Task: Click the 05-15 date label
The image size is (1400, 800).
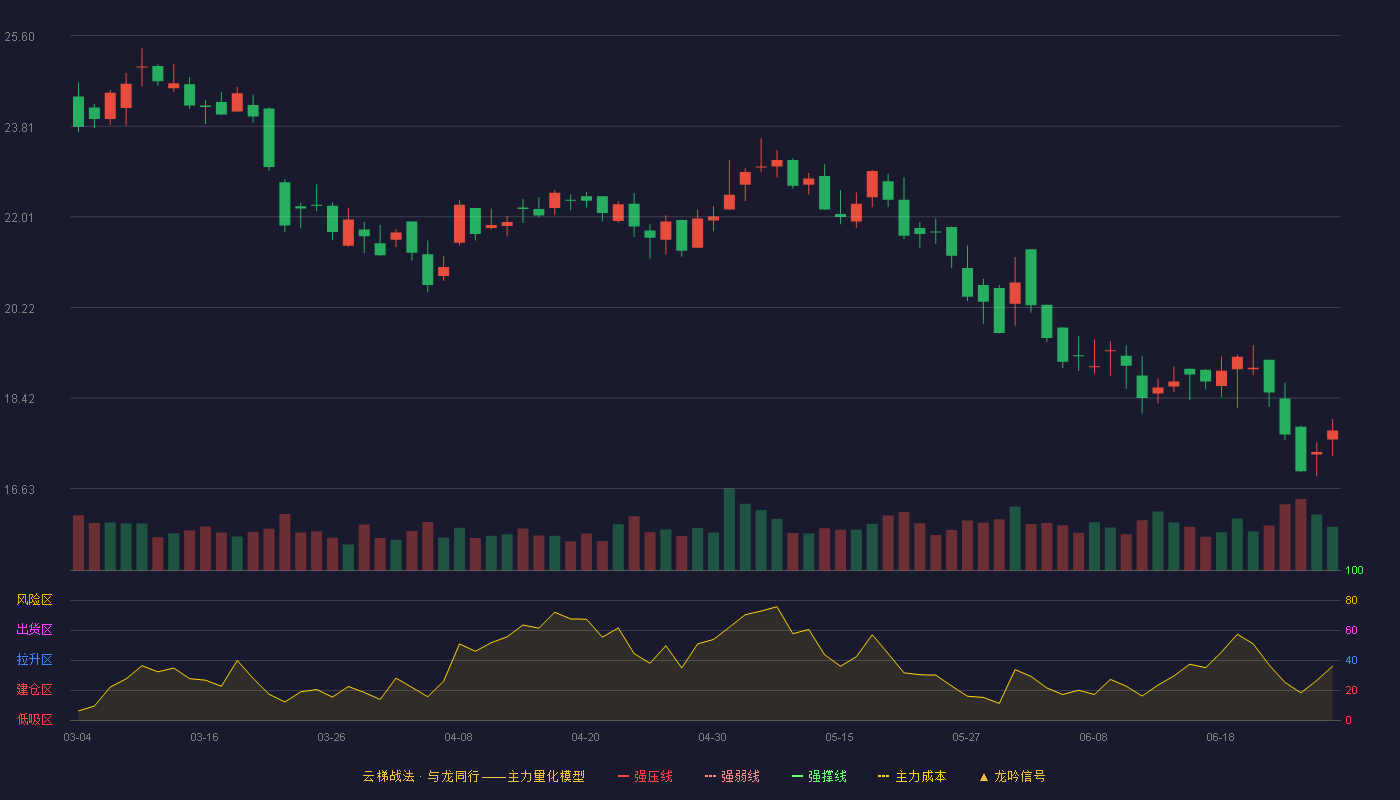Action: tap(839, 737)
